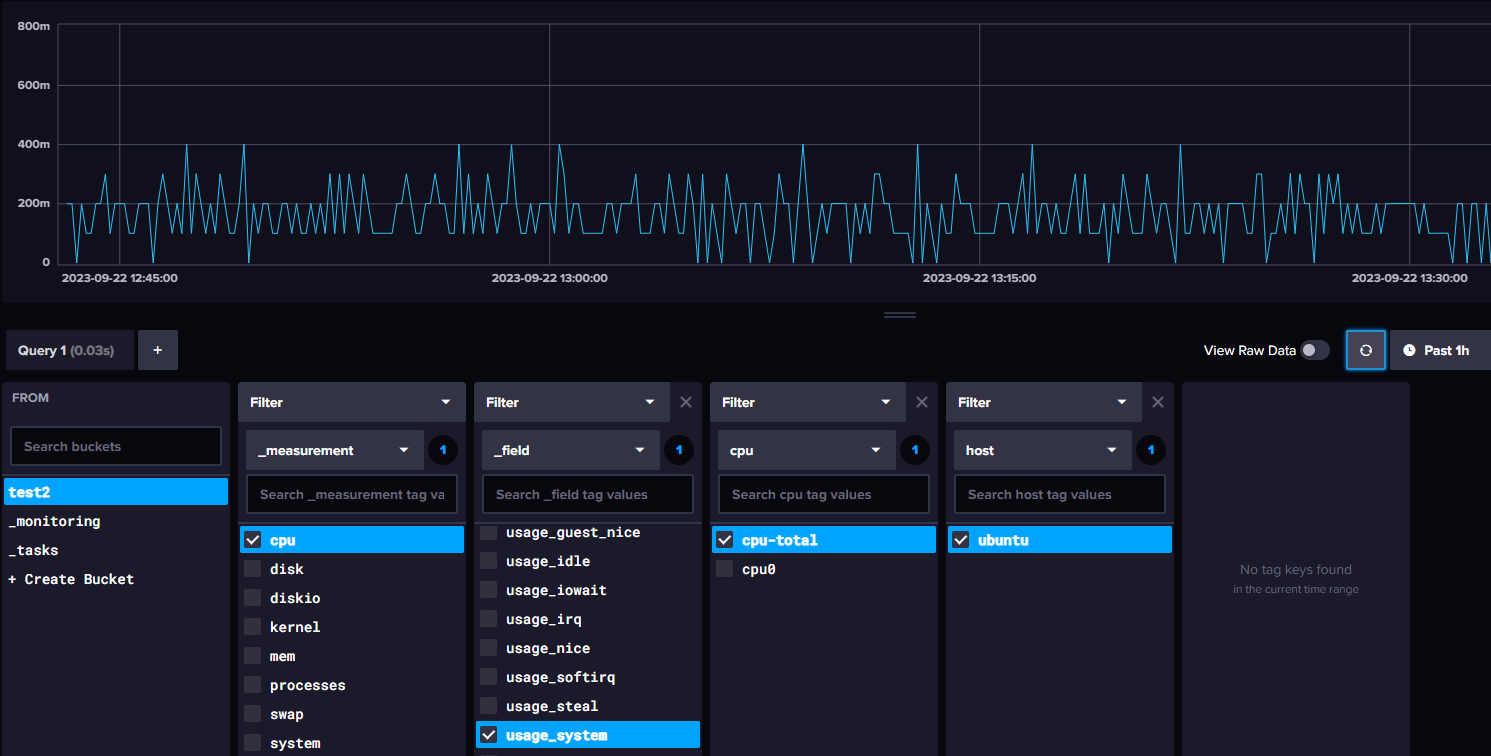Open the cpu tag key dropdown
This screenshot has width=1491, height=756.
pos(807,450)
